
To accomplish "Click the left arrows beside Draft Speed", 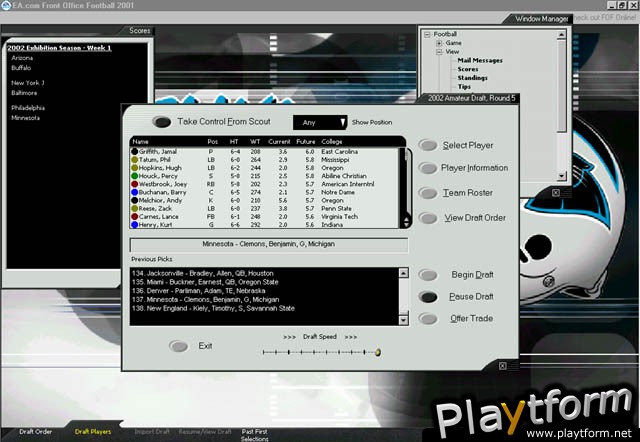I will (289, 337).
